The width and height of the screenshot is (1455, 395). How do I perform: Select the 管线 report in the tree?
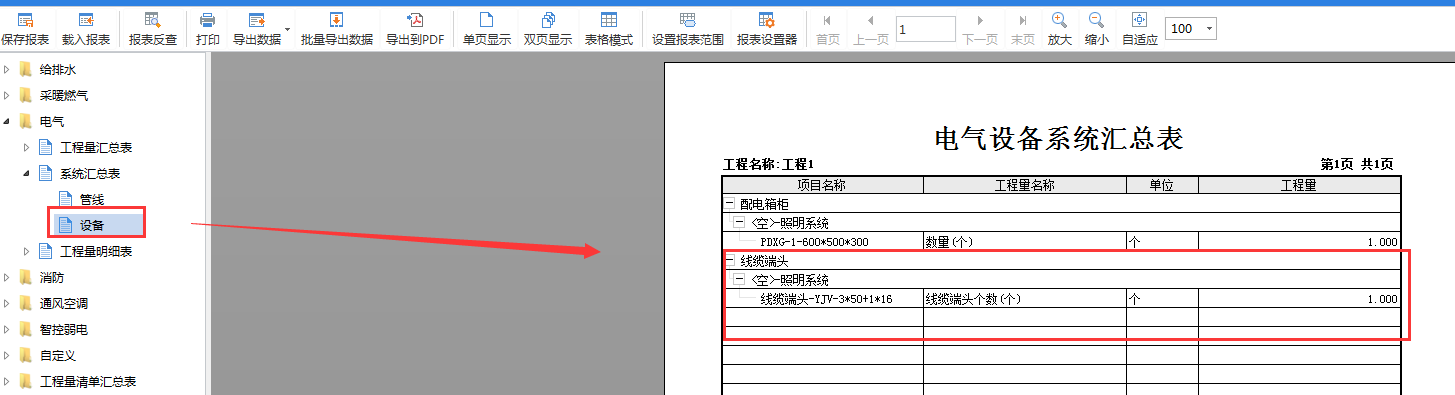point(92,200)
